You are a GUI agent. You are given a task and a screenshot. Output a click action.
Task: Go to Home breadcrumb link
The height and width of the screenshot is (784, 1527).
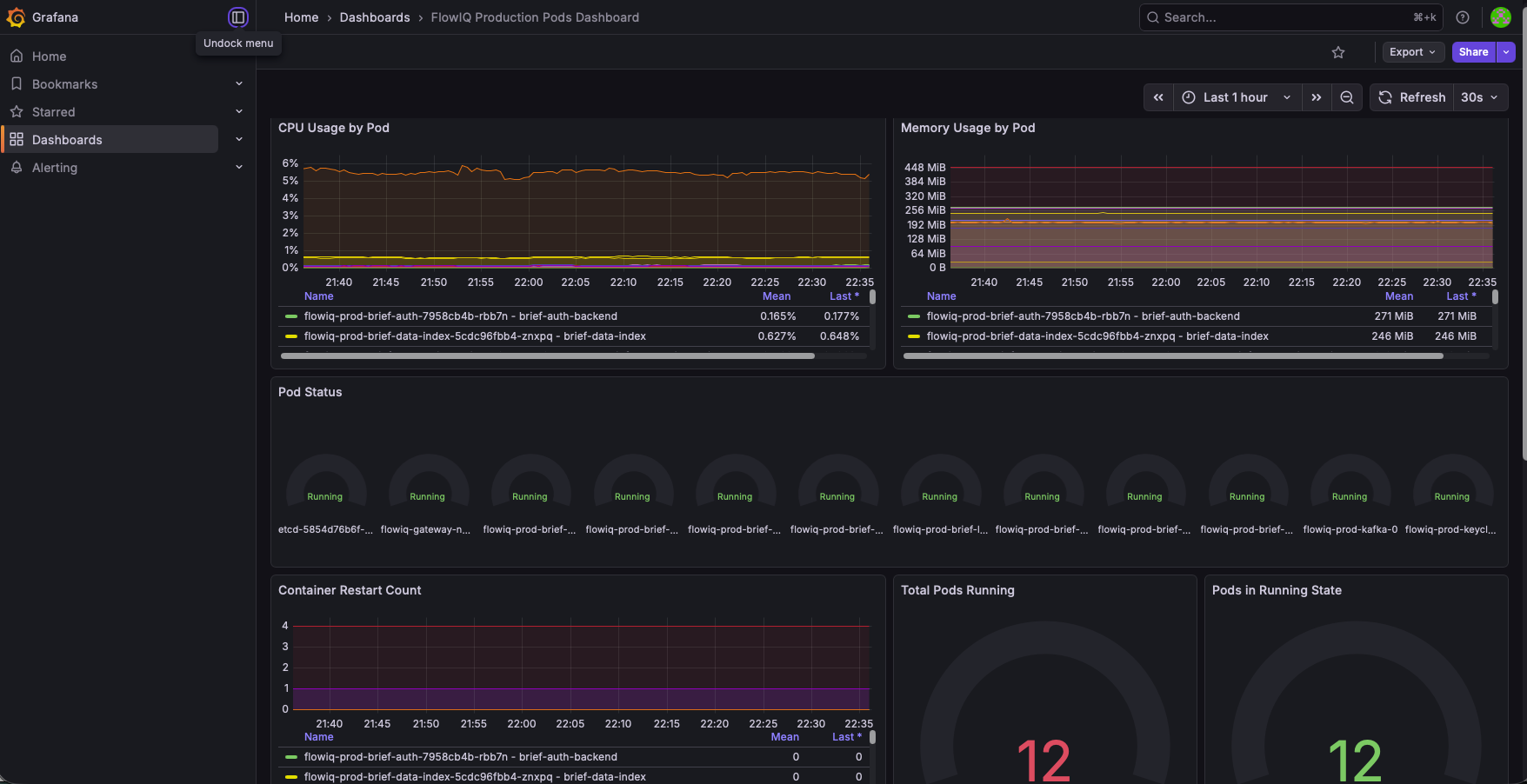click(x=302, y=17)
